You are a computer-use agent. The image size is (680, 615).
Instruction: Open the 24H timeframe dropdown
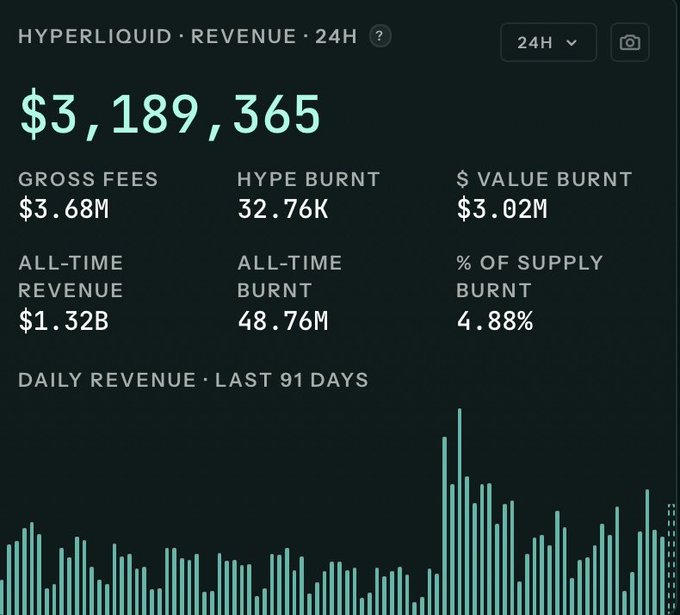point(549,43)
